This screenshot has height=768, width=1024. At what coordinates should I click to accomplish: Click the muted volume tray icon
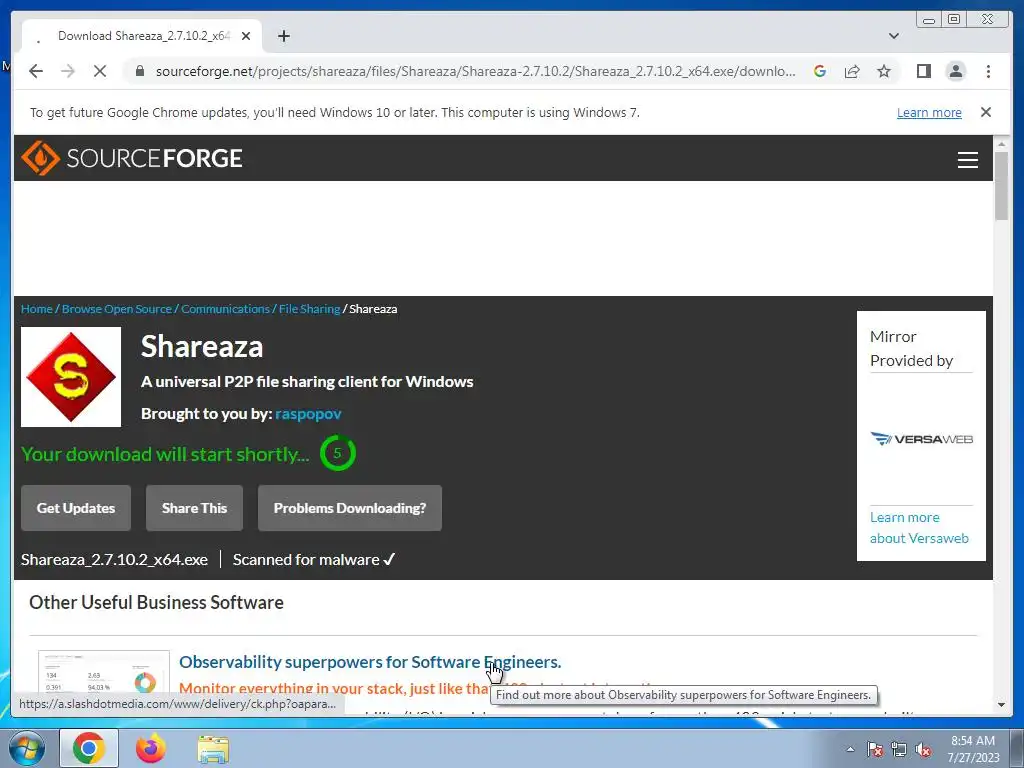click(923, 749)
